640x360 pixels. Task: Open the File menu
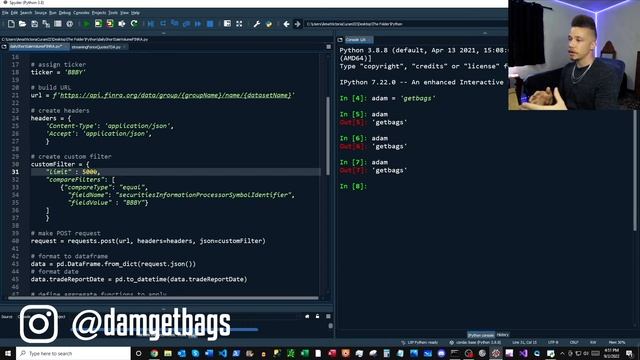[5, 13]
